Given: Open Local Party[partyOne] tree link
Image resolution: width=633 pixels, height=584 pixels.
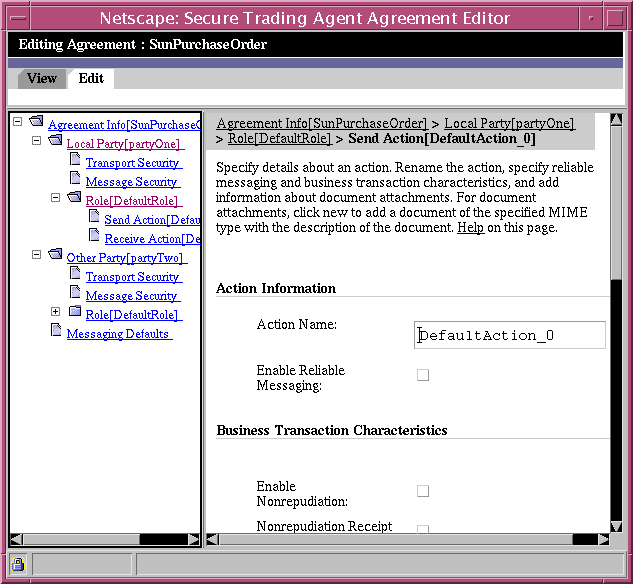Looking at the screenshot, I should pos(126,144).
